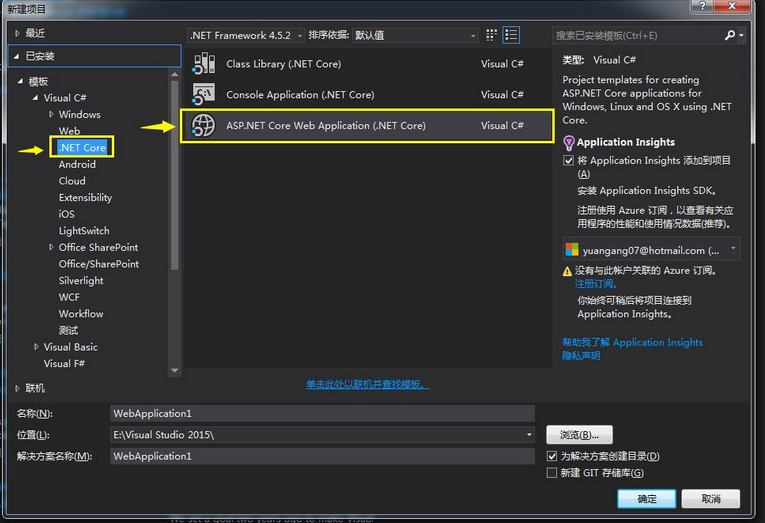Click the 浏览(B)... browse button
Viewport: 765px width, 523px height.
(x=579, y=435)
